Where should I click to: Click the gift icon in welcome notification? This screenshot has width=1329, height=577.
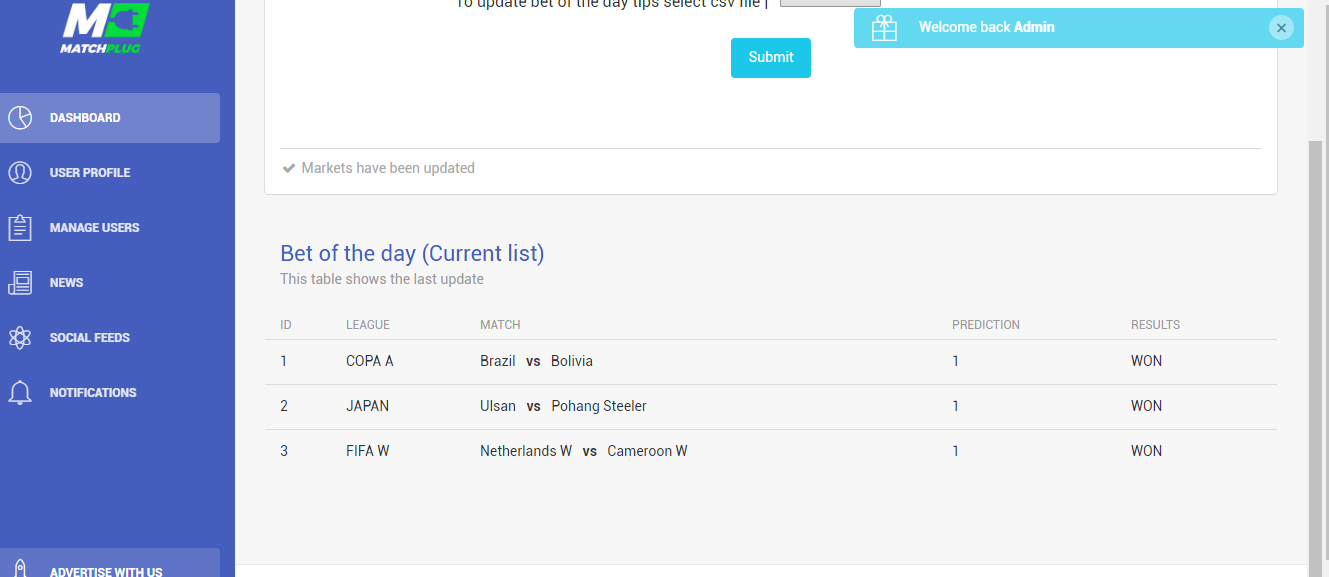[x=884, y=28]
